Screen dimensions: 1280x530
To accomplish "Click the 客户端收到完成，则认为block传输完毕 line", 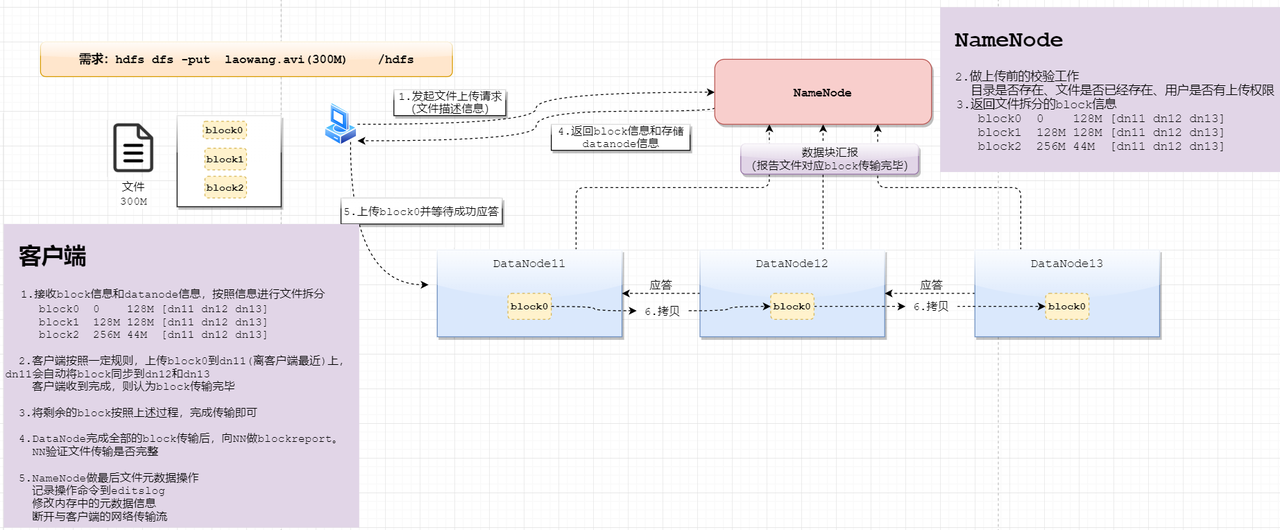I will tap(133, 386).
